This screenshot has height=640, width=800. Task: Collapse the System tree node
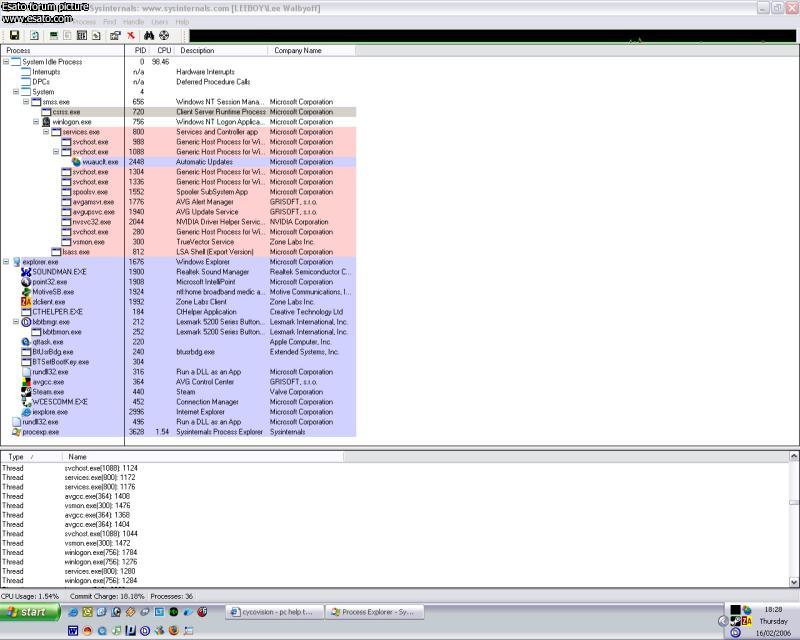(x=16, y=92)
